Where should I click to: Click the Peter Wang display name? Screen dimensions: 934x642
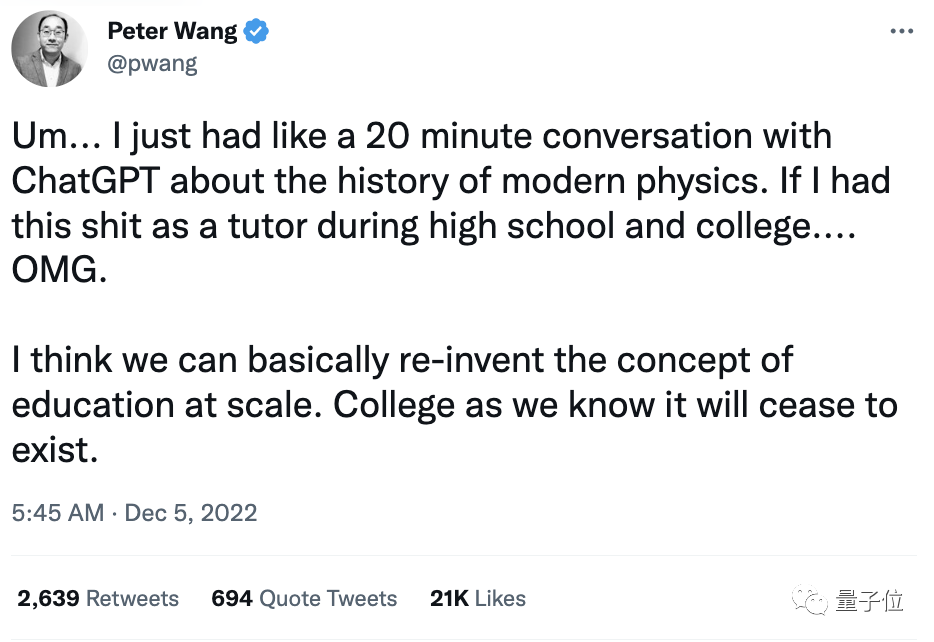click(x=173, y=31)
